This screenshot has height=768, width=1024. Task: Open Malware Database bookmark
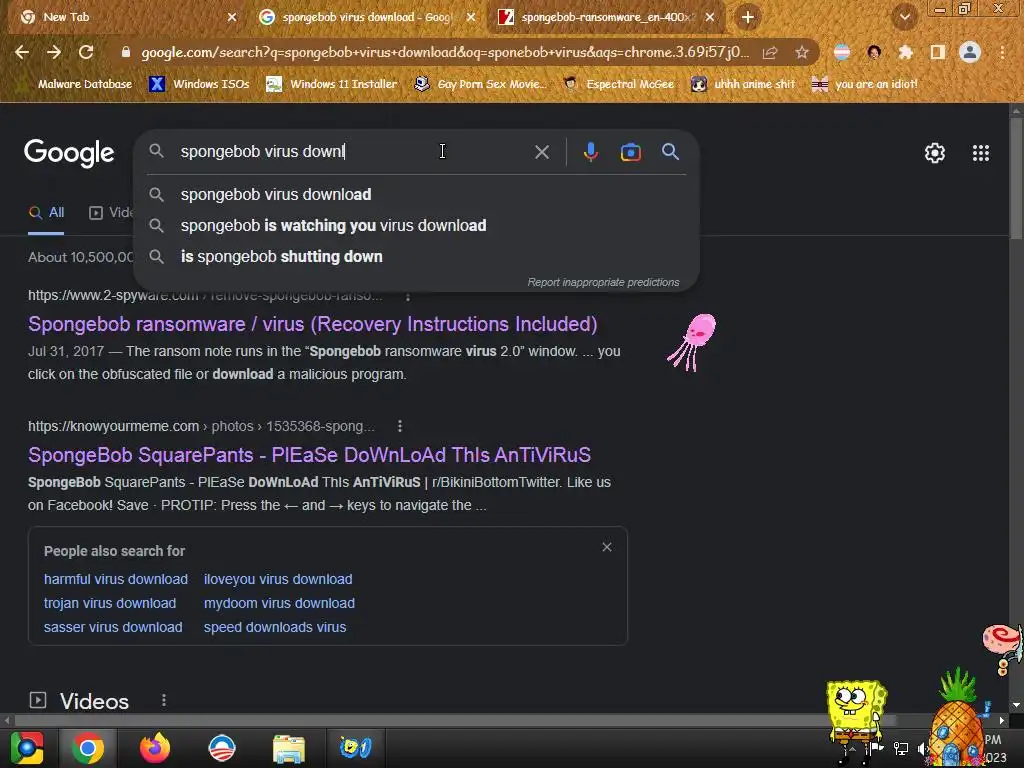(76, 84)
